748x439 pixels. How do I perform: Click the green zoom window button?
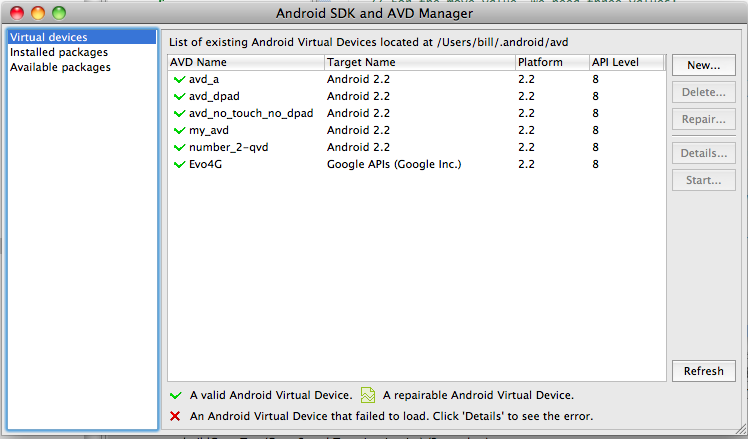pos(58,14)
